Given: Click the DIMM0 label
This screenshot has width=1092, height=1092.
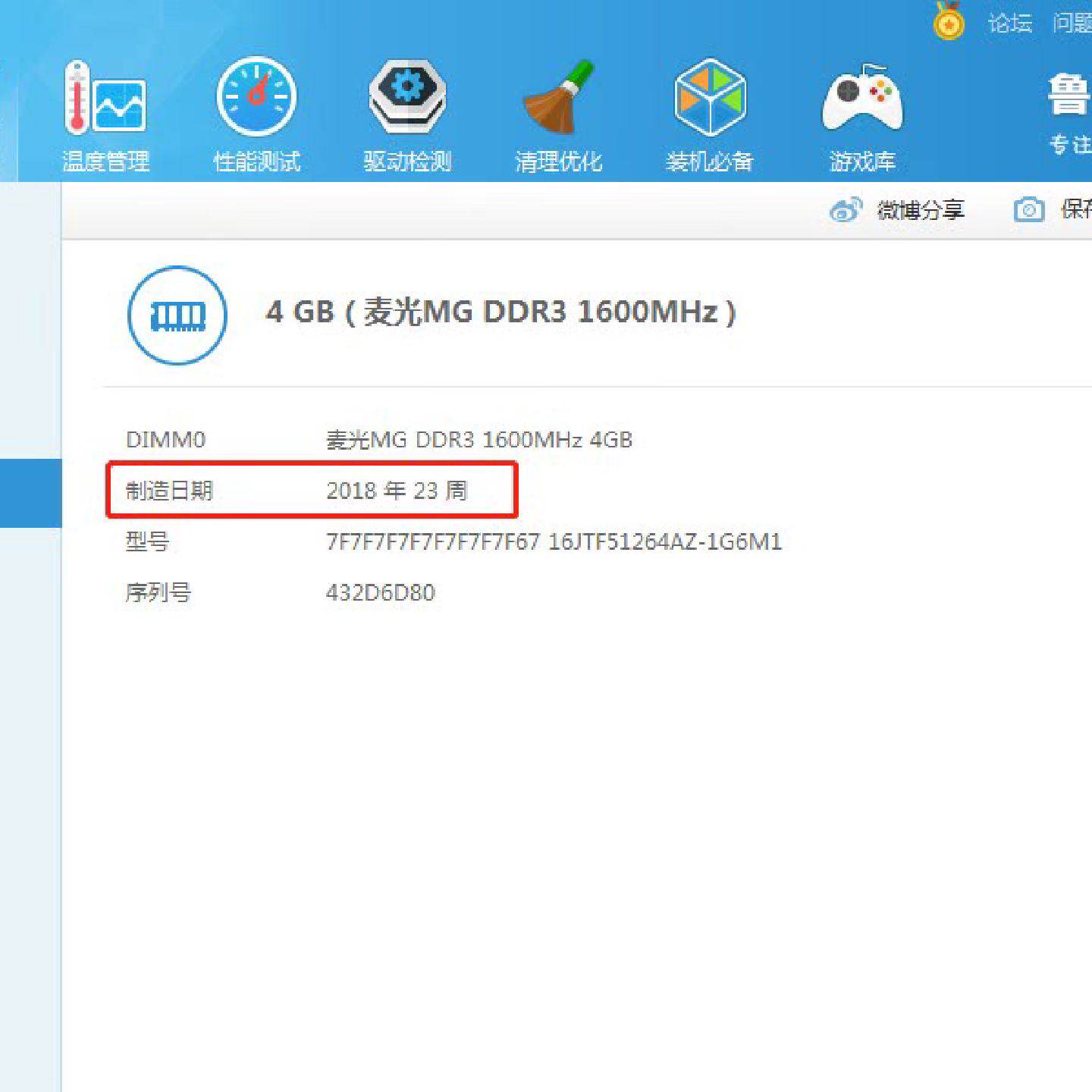Looking at the screenshot, I should click(165, 440).
